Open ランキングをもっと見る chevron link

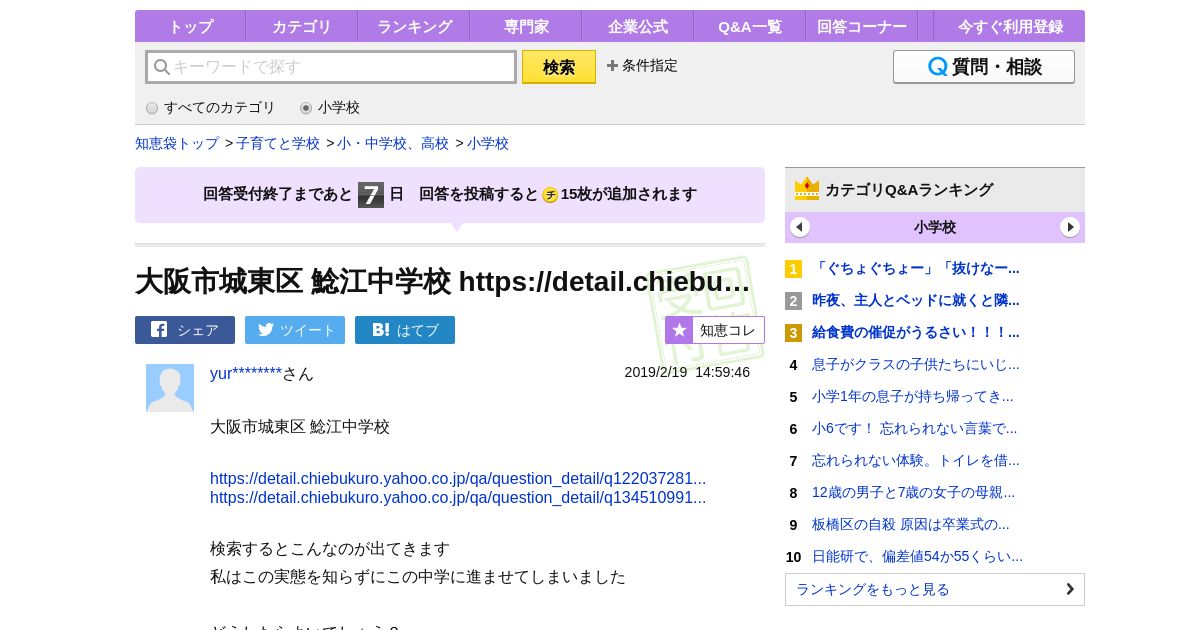pos(935,589)
